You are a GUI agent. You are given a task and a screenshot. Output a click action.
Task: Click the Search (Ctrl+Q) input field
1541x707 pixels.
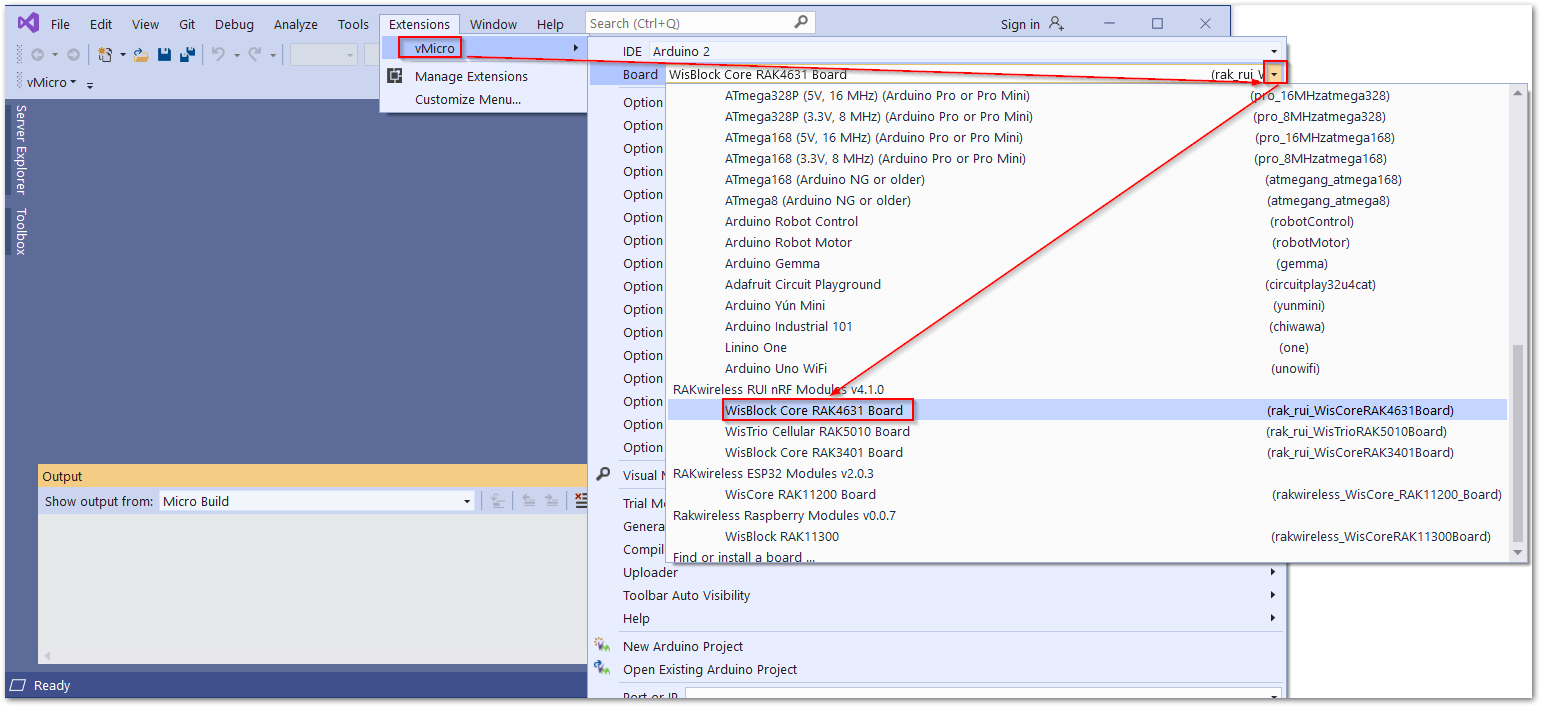(699, 23)
